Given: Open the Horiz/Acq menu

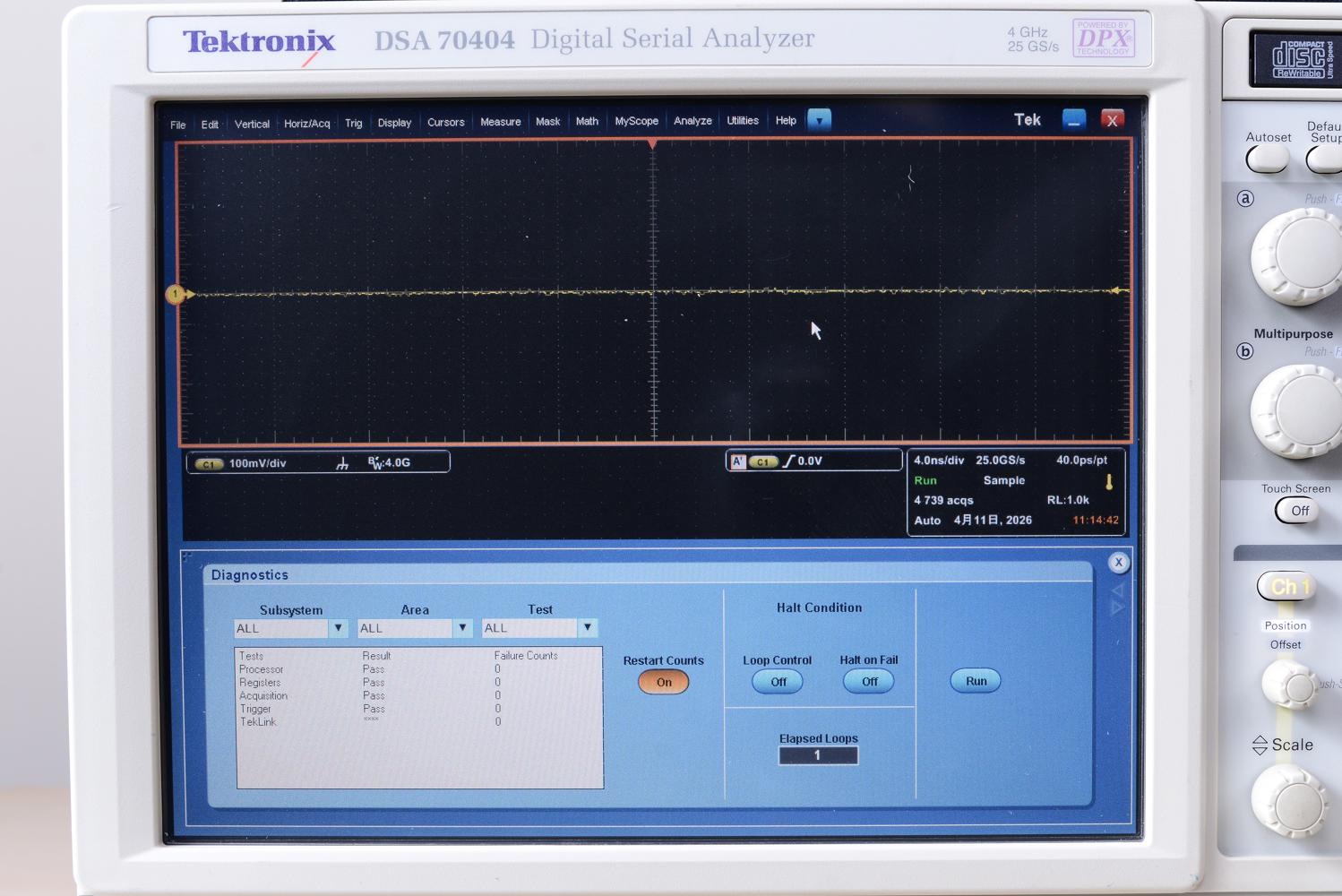Looking at the screenshot, I should [x=306, y=124].
